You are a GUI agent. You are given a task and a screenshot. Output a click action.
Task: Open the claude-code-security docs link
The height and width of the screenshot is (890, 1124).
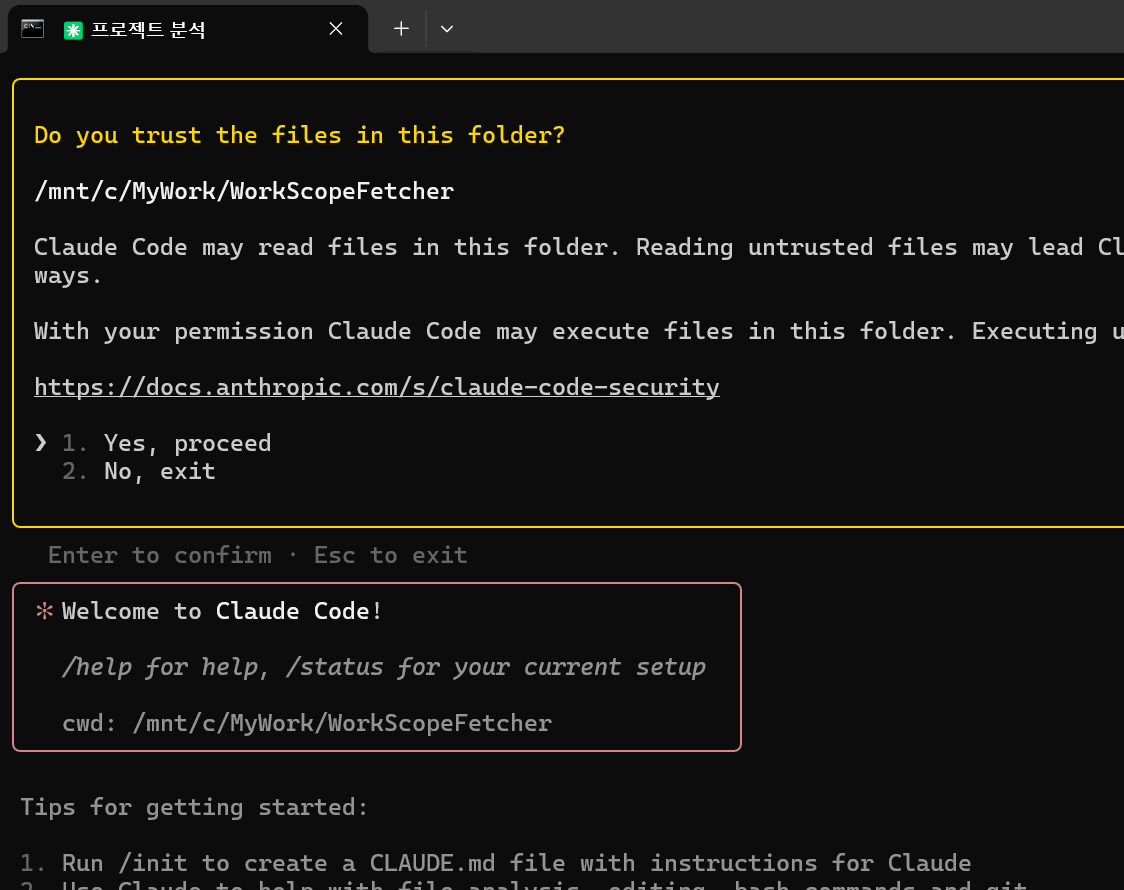(376, 387)
